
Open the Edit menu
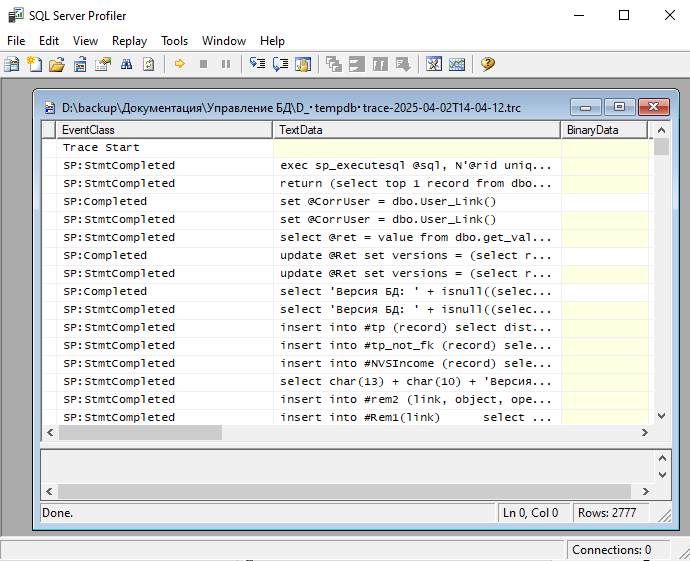(49, 41)
